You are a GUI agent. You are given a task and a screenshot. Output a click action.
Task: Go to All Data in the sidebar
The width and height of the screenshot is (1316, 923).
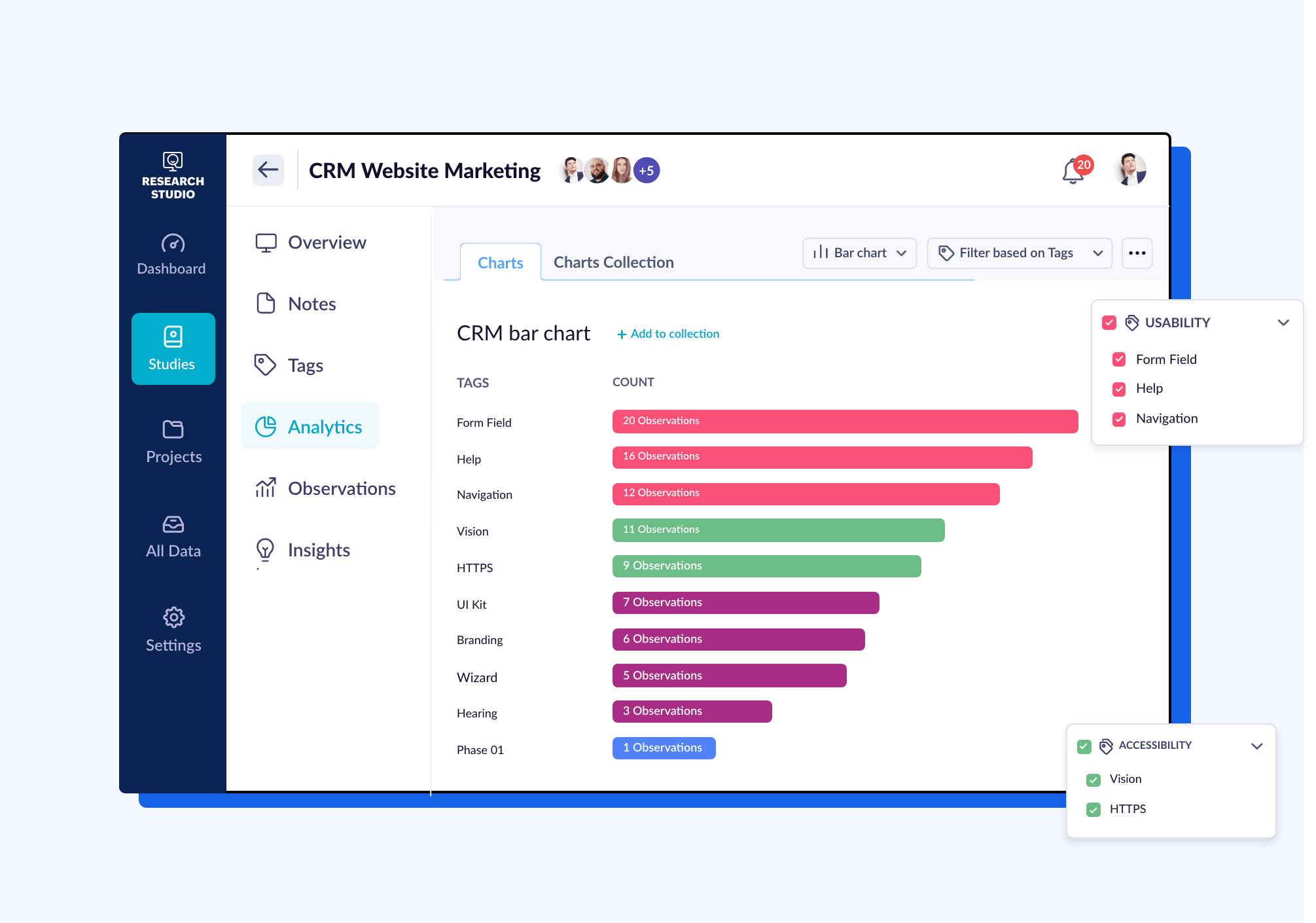point(172,535)
